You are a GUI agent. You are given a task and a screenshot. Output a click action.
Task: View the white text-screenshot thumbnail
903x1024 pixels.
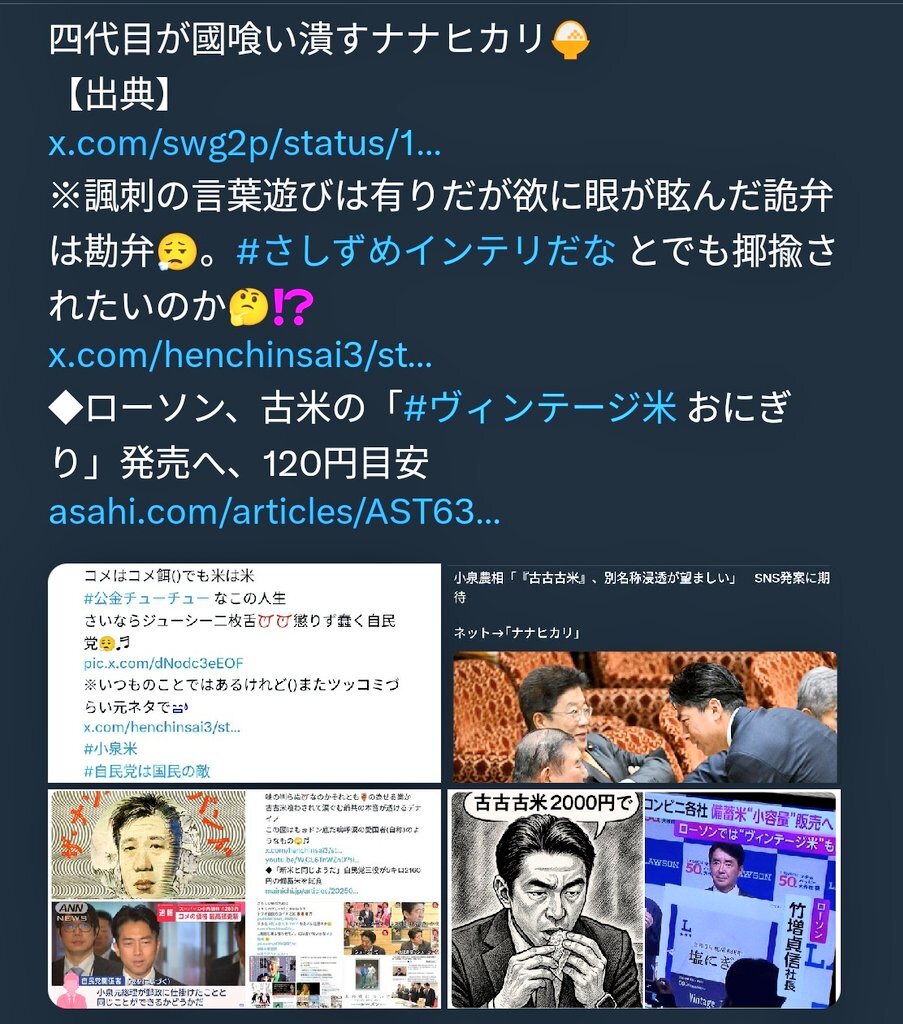244,673
